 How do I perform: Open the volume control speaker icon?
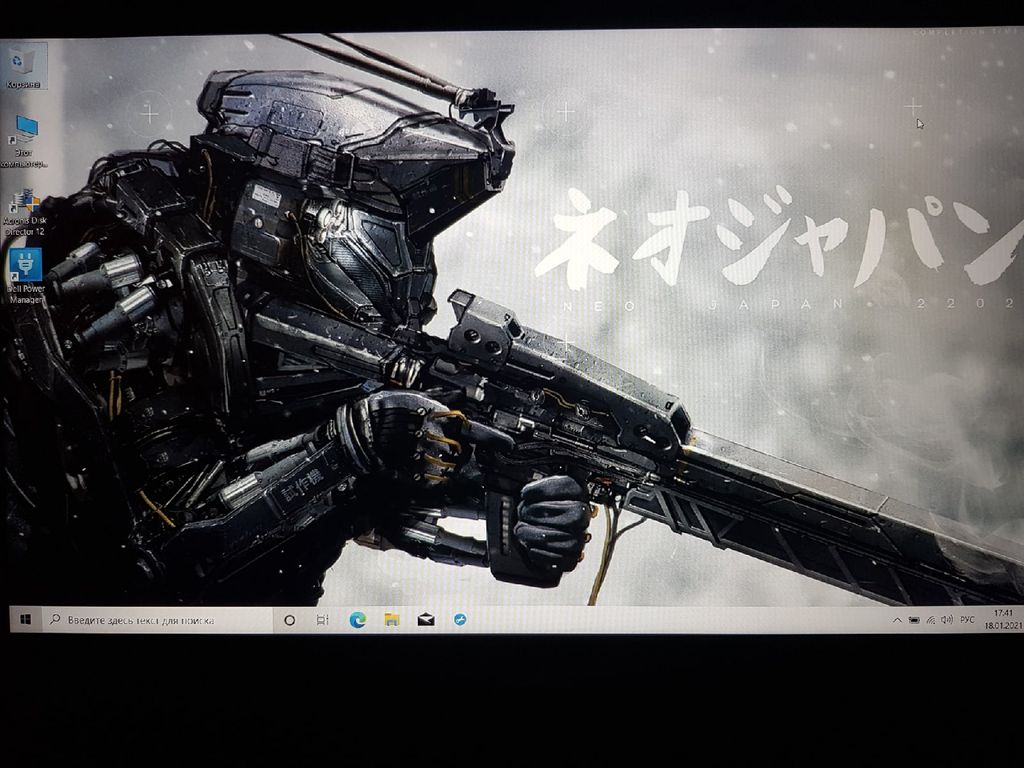pos(946,620)
